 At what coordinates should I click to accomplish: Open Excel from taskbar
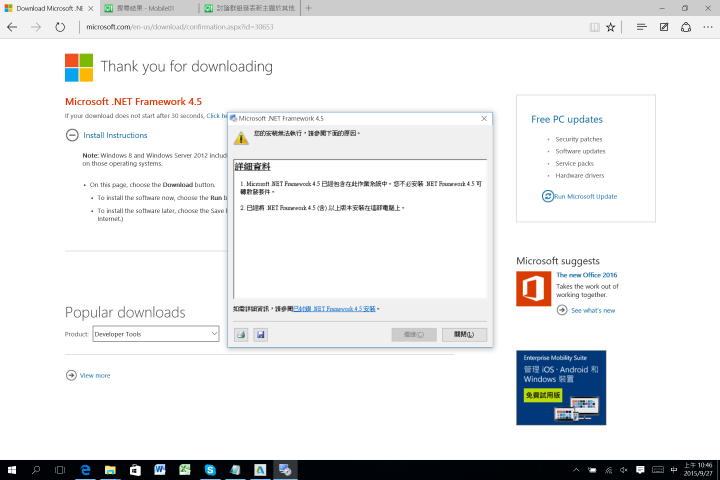185,470
